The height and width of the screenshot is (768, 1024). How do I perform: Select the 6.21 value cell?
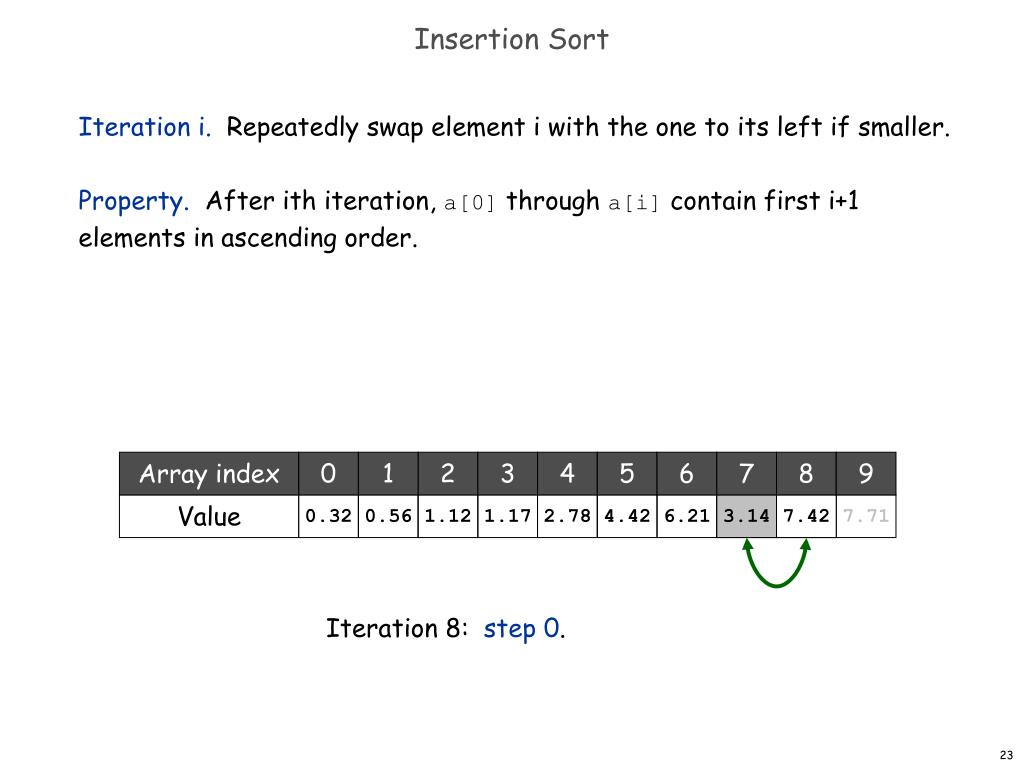pyautogui.click(x=687, y=516)
